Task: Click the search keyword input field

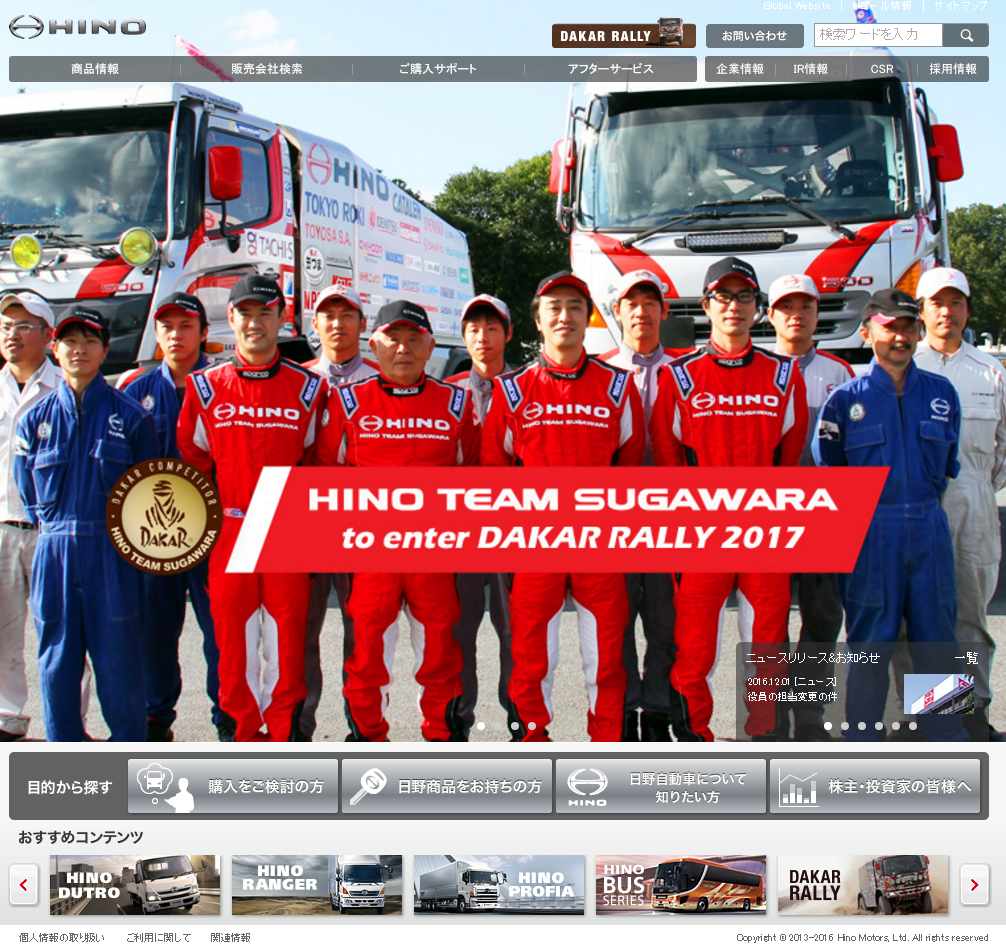Action: coord(877,35)
